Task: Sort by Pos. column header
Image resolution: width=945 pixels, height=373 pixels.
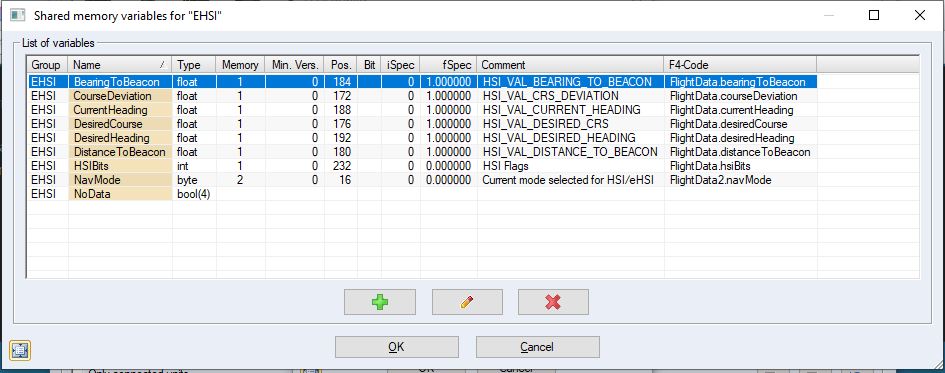Action: coord(340,64)
